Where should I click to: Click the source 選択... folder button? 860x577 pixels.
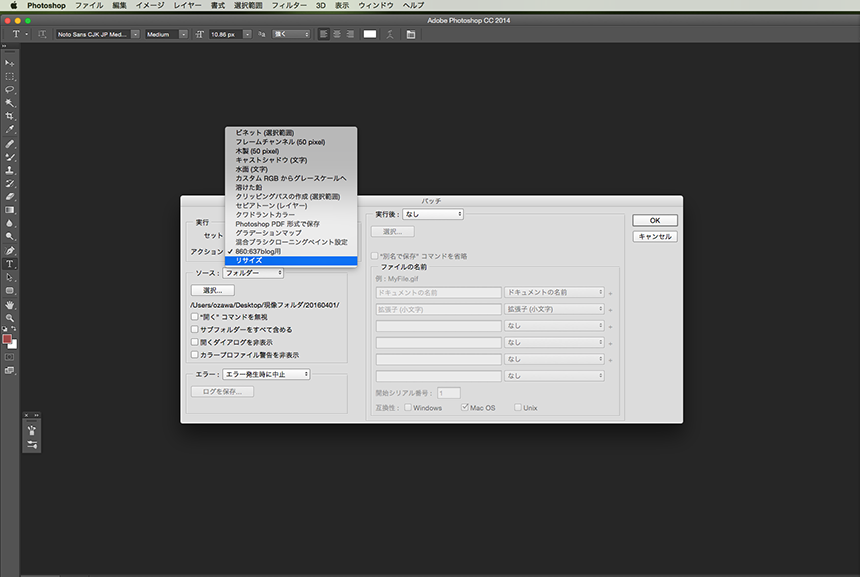point(213,290)
